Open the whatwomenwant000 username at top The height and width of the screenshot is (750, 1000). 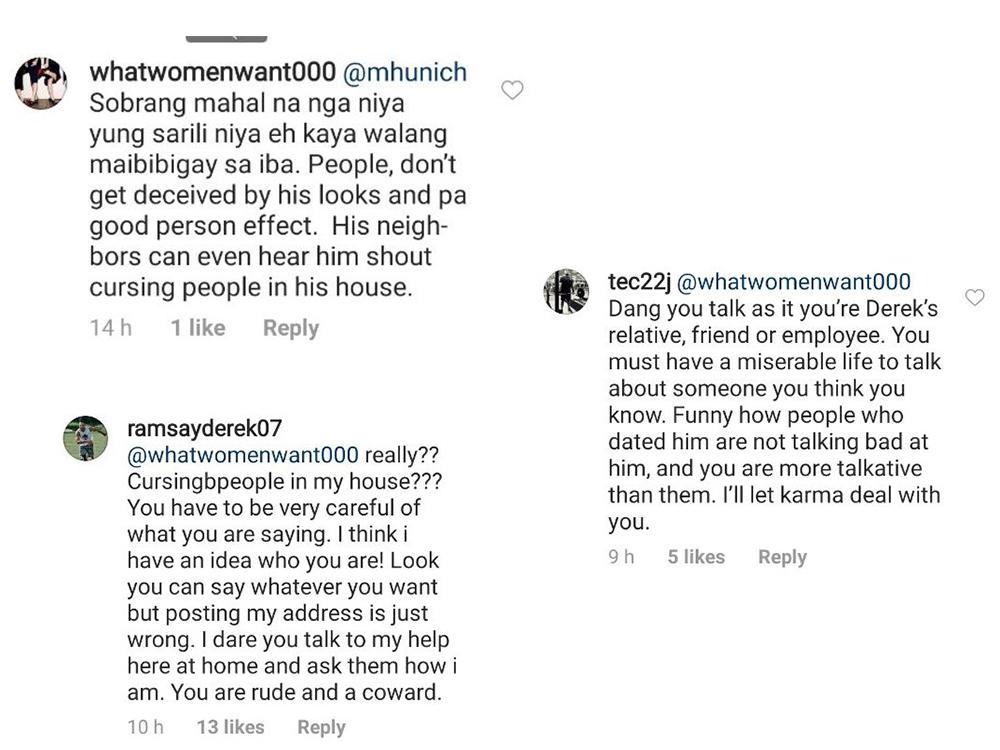tap(212, 73)
